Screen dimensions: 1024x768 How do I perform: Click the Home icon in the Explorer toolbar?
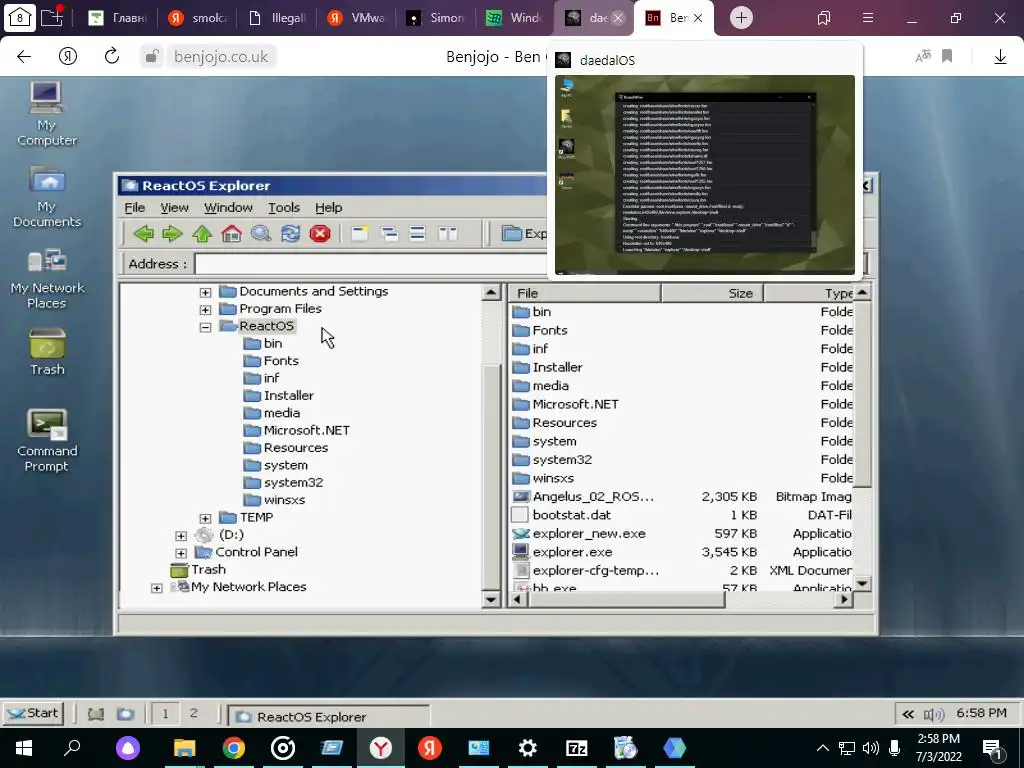(x=231, y=234)
